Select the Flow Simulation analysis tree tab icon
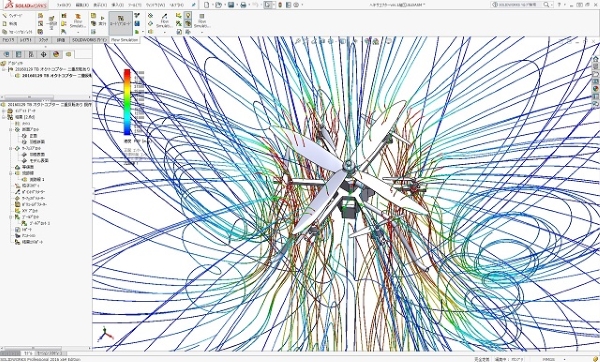Viewport: 600px width, 362px height. [x=68, y=54]
